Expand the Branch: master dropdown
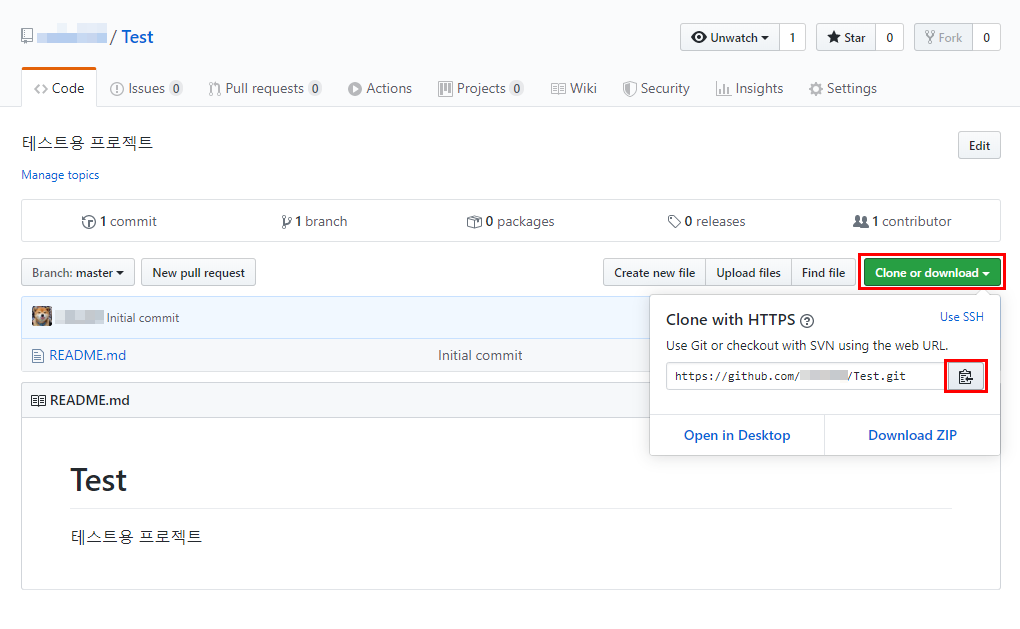This screenshot has width=1020, height=629. [78, 273]
